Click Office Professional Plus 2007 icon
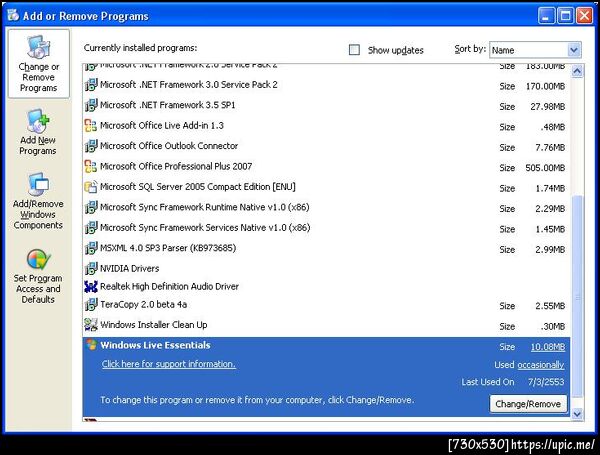This screenshot has height=455, width=600. pos(91,166)
